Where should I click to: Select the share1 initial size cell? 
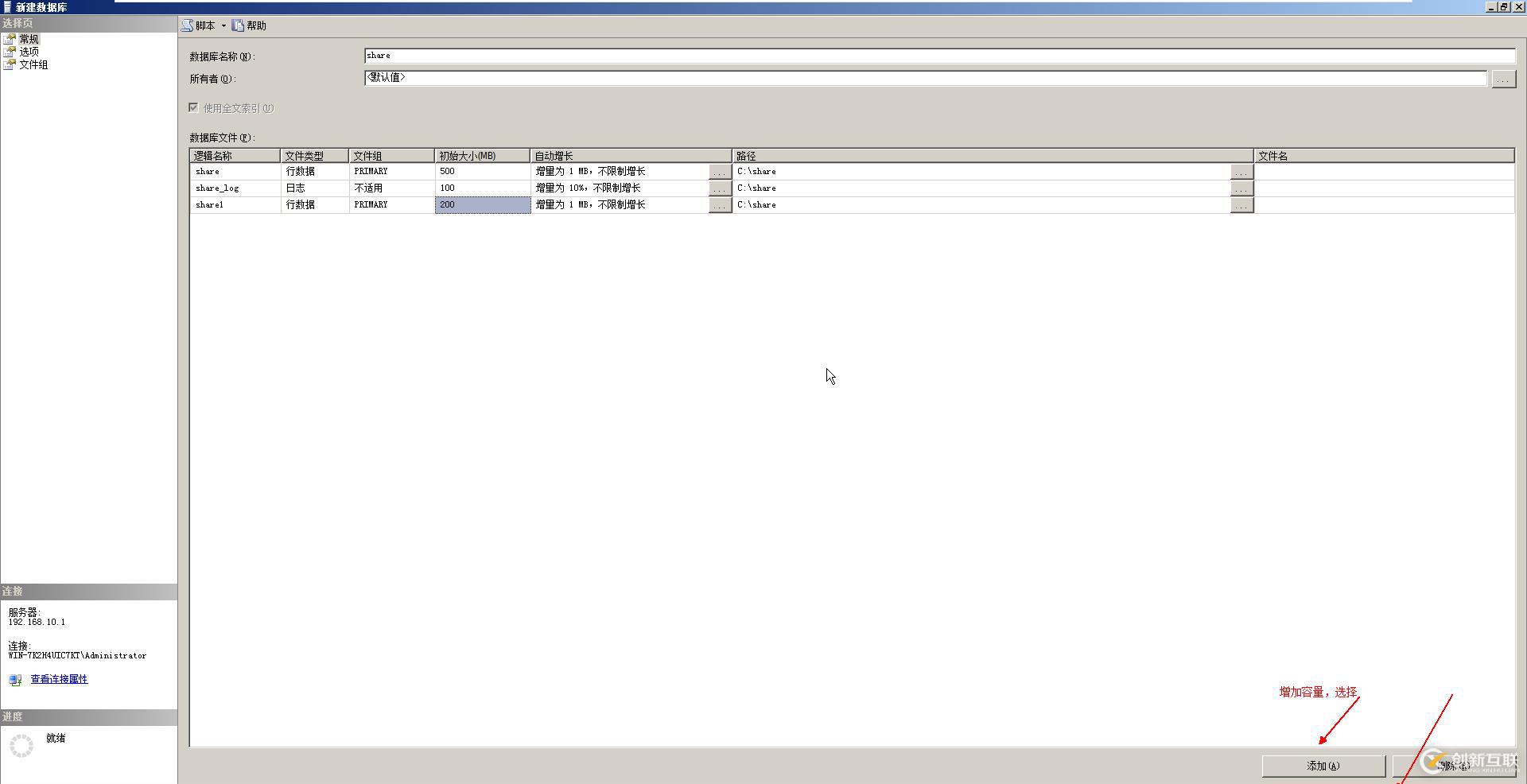point(483,205)
